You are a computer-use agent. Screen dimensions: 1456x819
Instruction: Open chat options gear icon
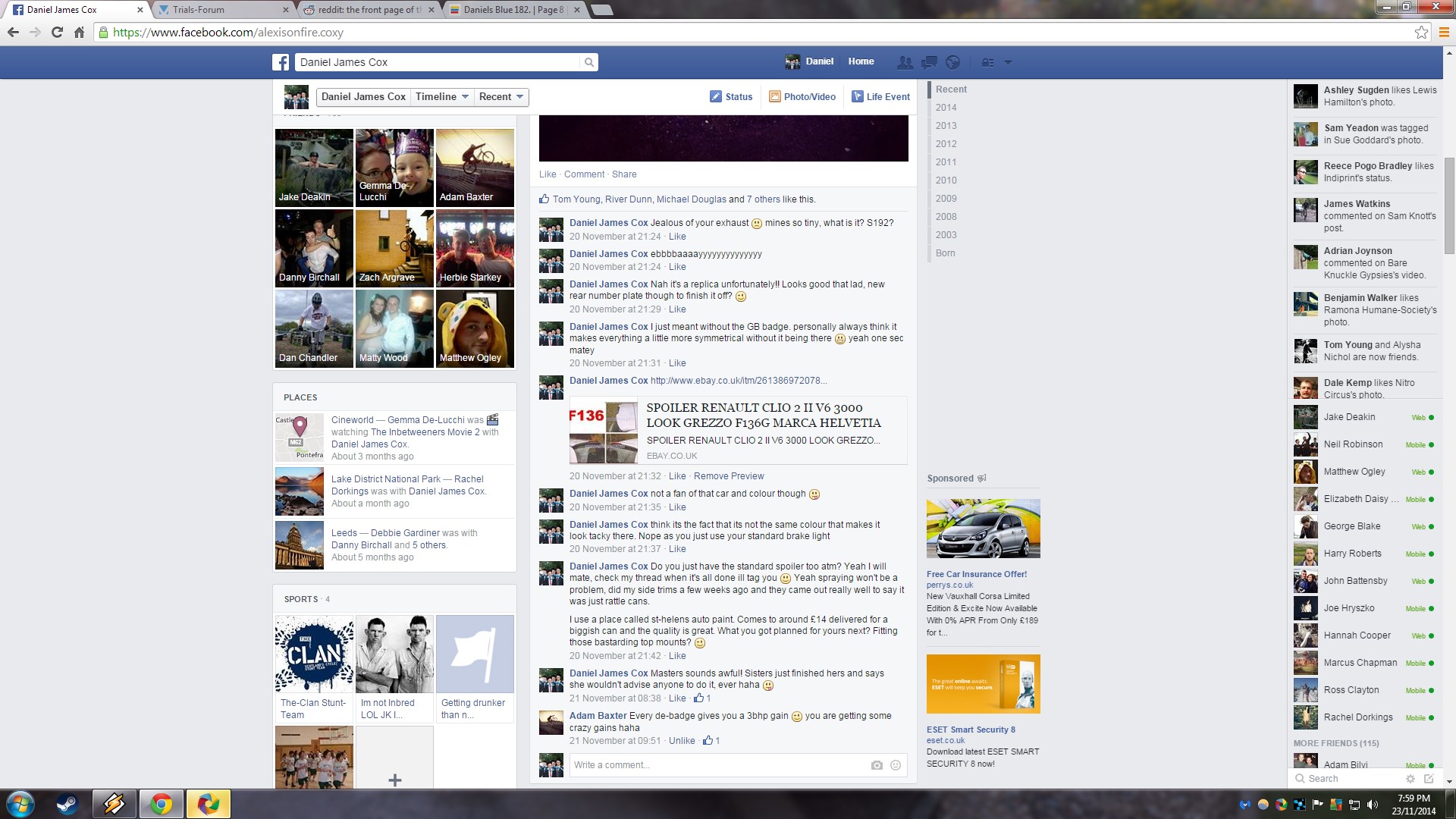point(1410,779)
